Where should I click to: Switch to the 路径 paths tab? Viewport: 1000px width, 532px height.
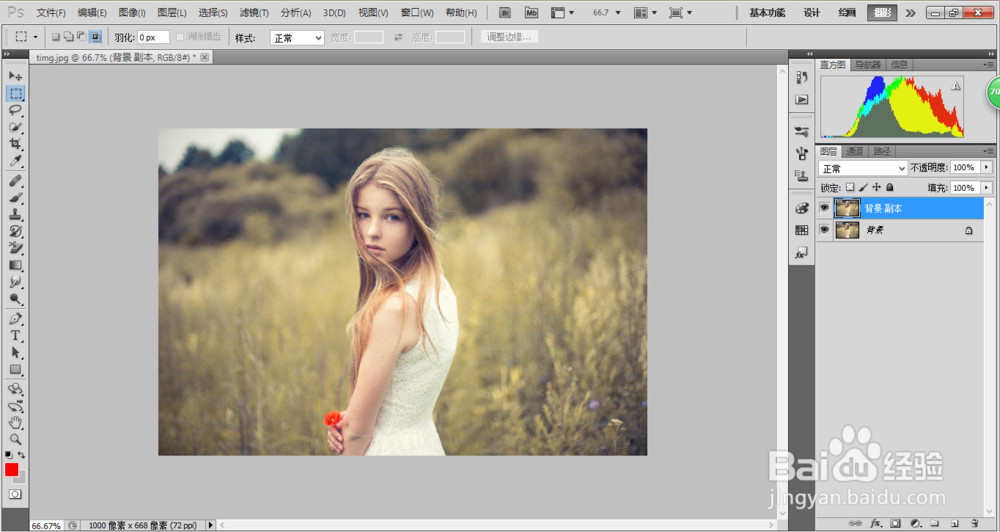click(882, 151)
